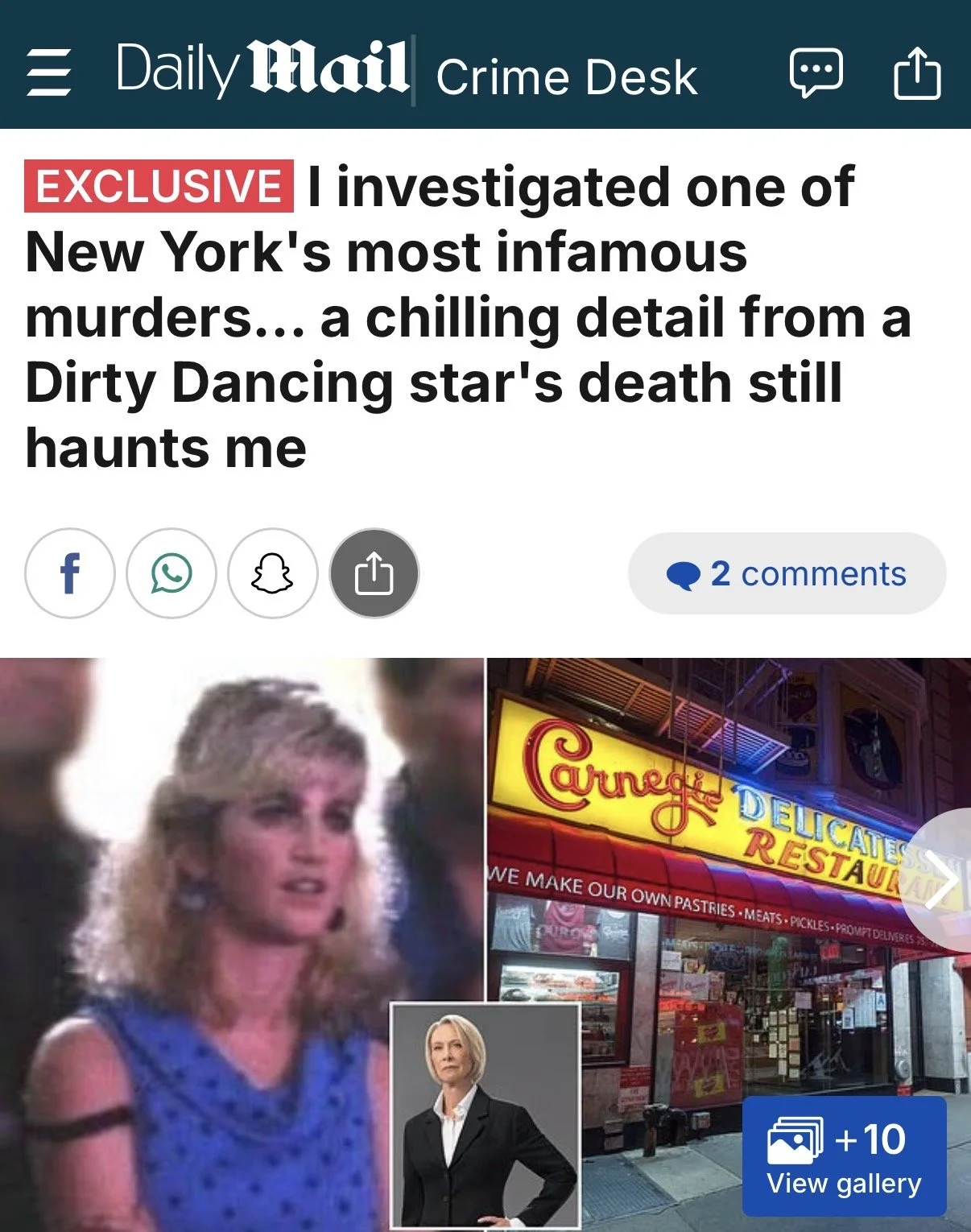Tap the gallery images icon
This screenshot has width=971, height=1232.
tap(795, 1140)
